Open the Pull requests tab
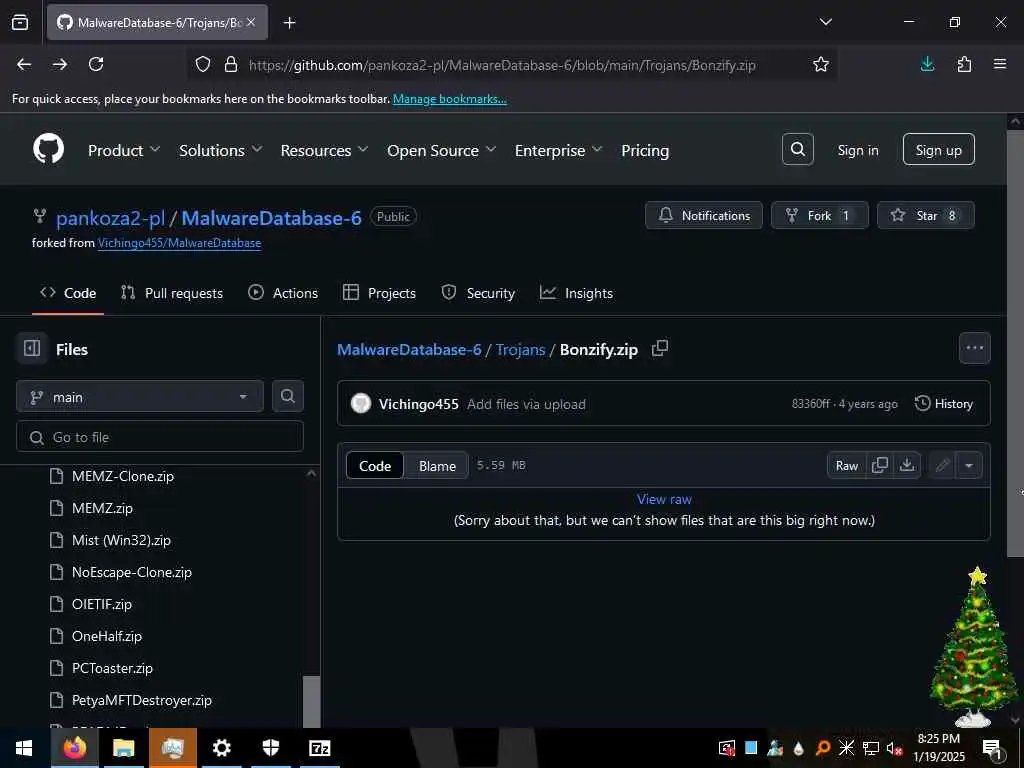Viewport: 1024px width, 768px height. [x=172, y=293]
